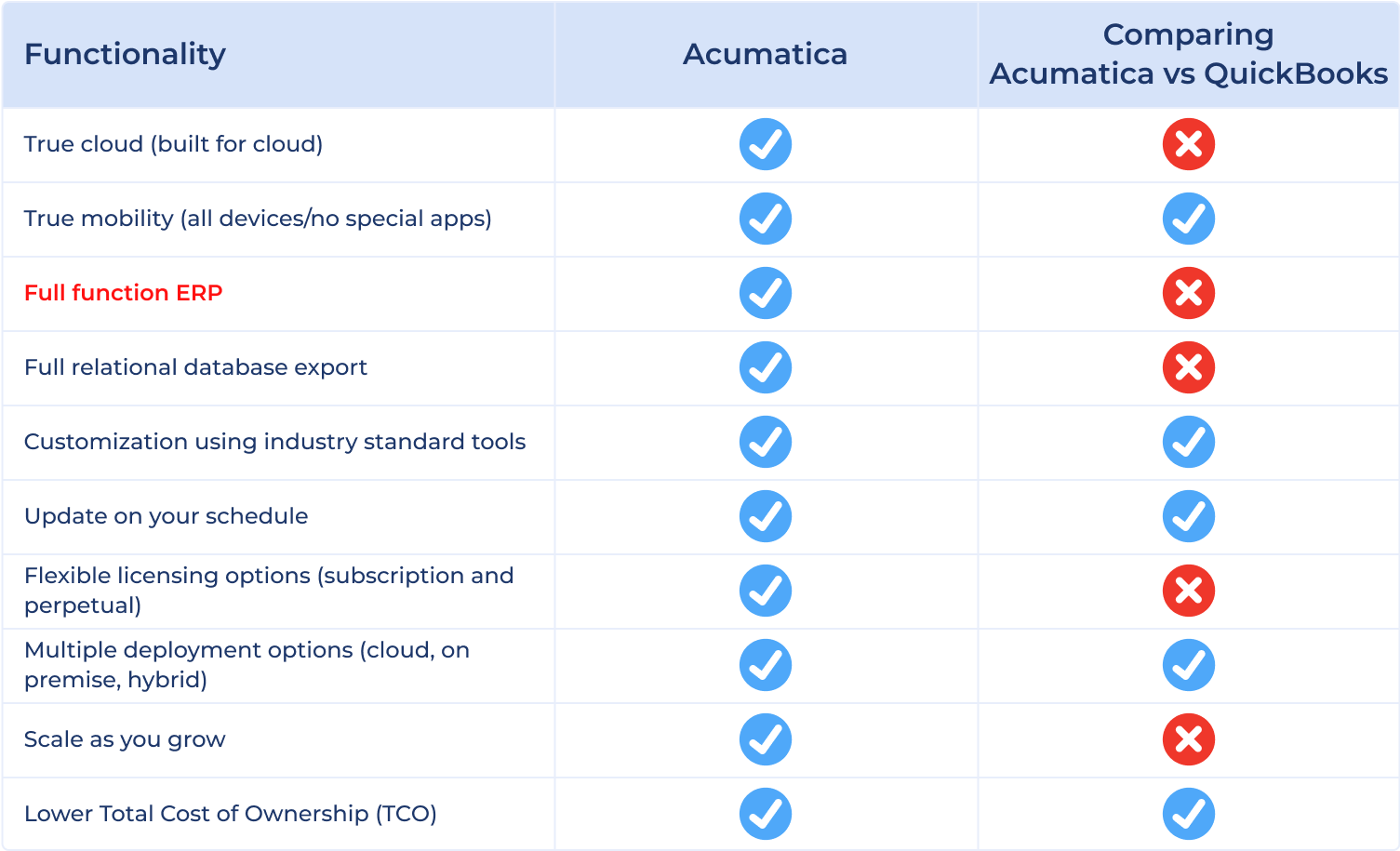1400x851 pixels.
Task: Click Acumatica checkmark for True cloud row
Action: pyautogui.click(x=766, y=144)
